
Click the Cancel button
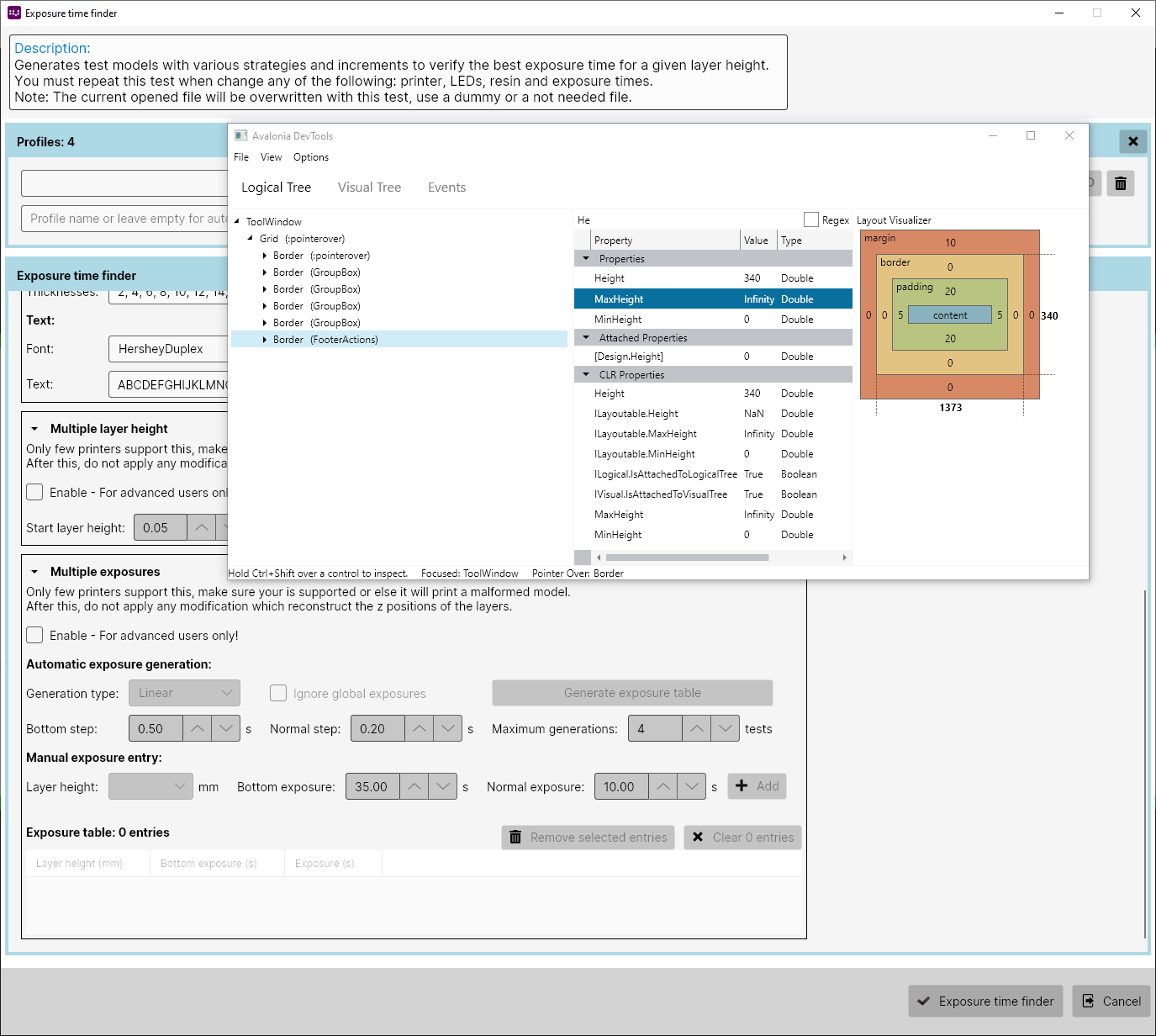[x=1111, y=1001]
